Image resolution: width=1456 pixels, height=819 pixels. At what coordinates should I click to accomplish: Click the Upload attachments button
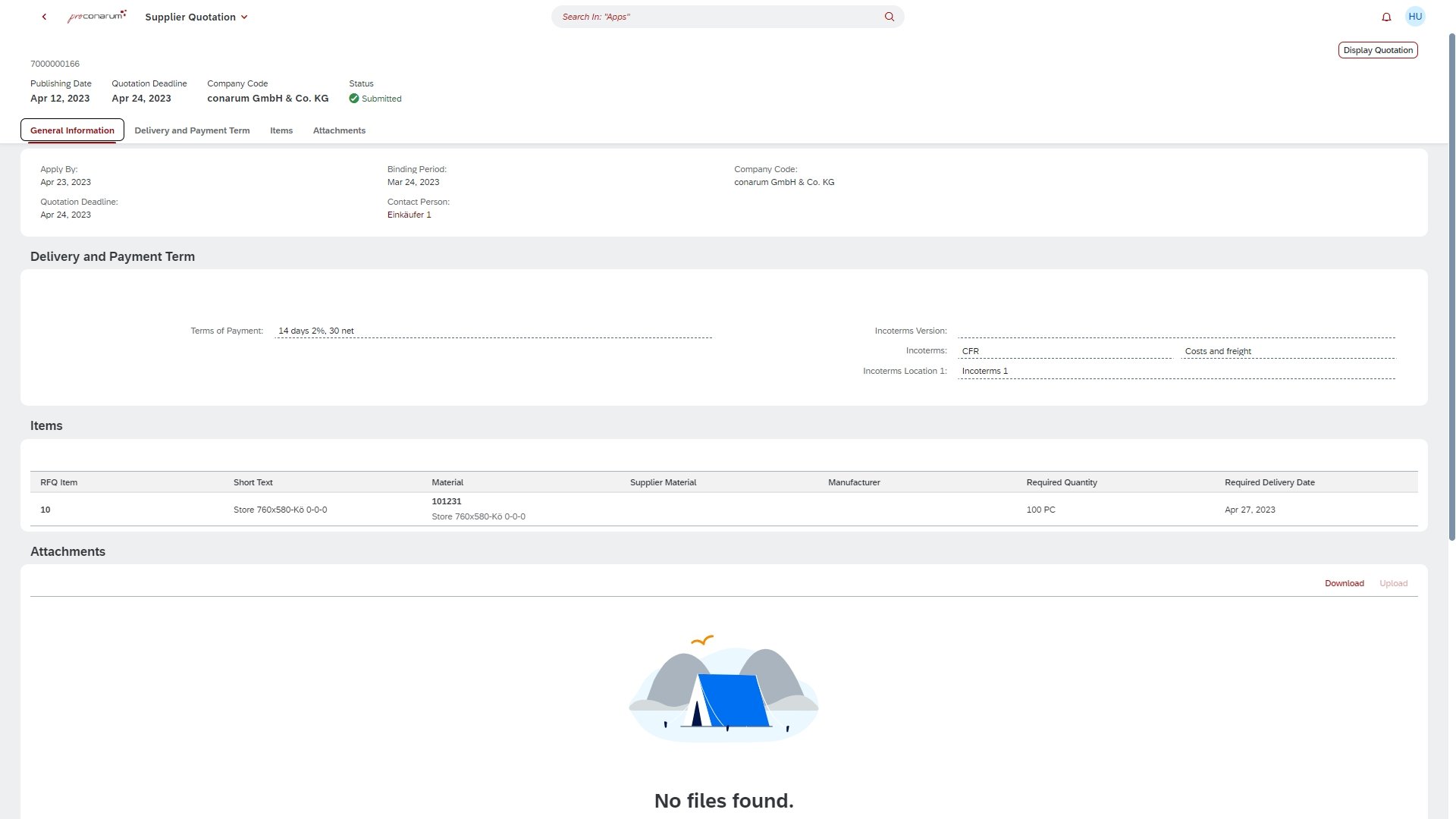(x=1393, y=583)
